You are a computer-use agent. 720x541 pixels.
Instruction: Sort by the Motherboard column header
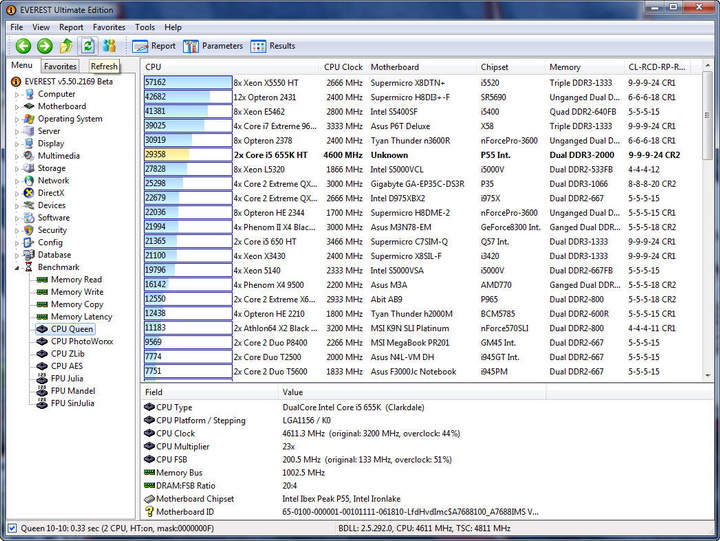[x=422, y=67]
